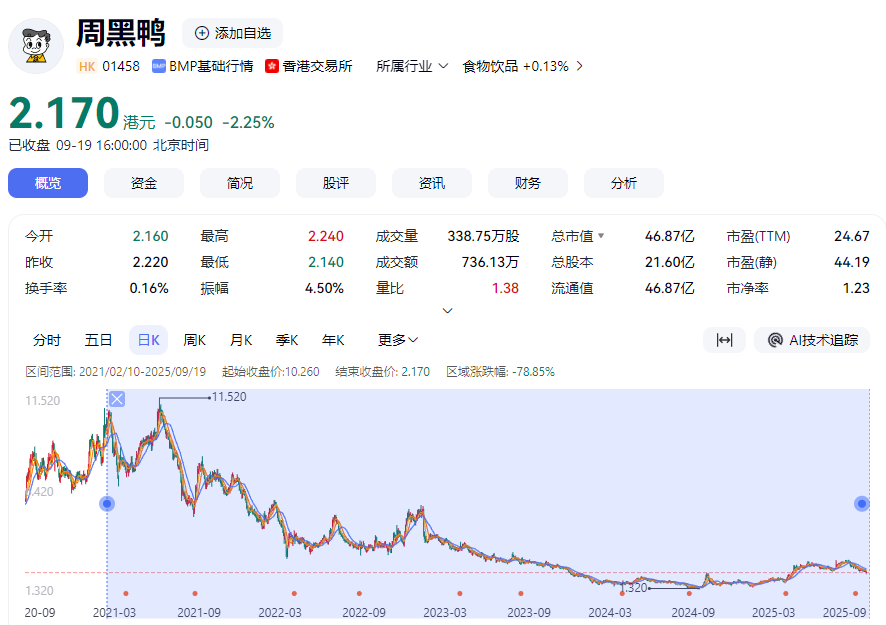886x625 pixels.
Task: Open the 资讯 tab
Action: [x=432, y=183]
